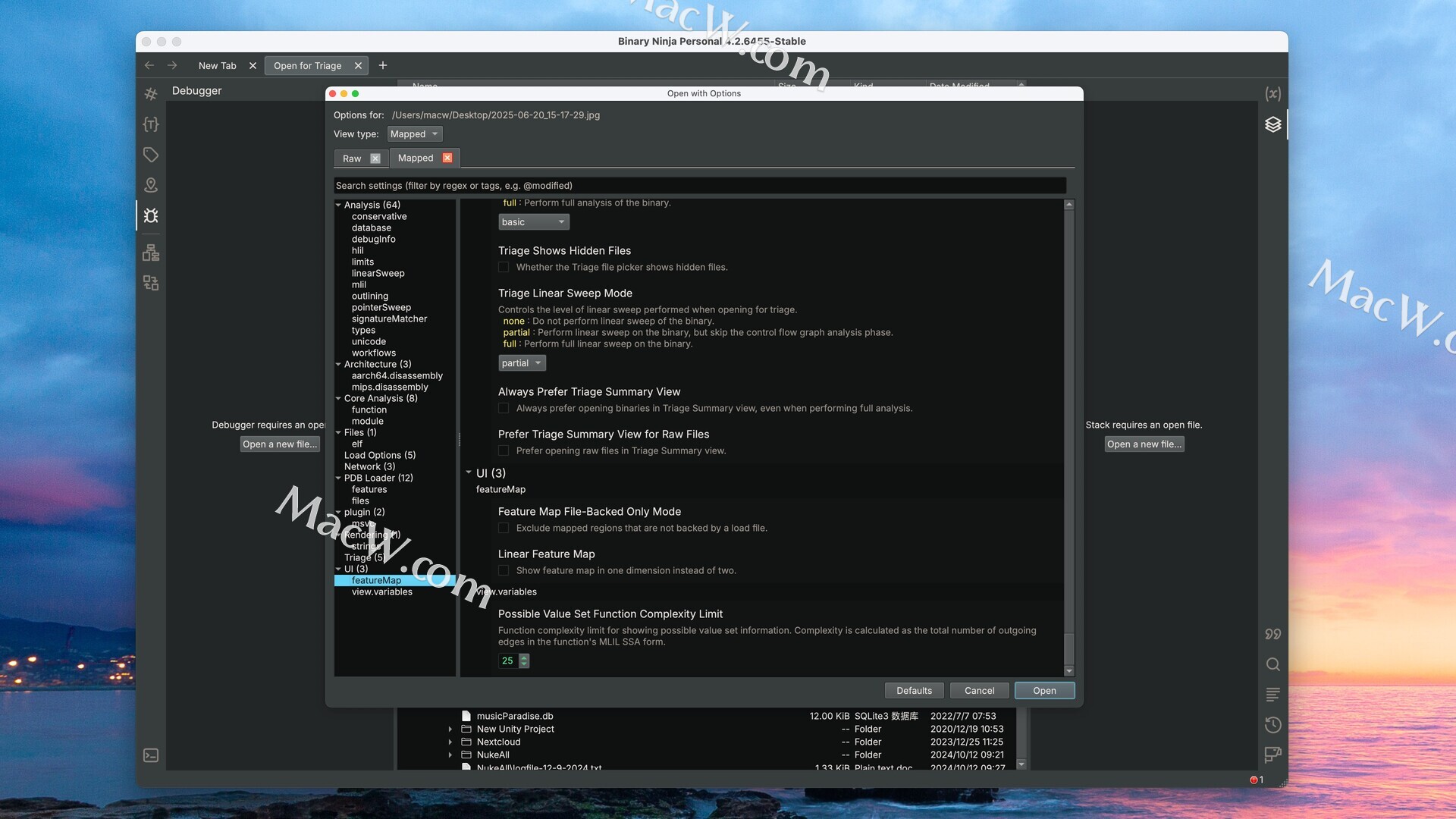Select Load Options (5) in the tree
The height and width of the screenshot is (819, 1456).
pos(380,455)
